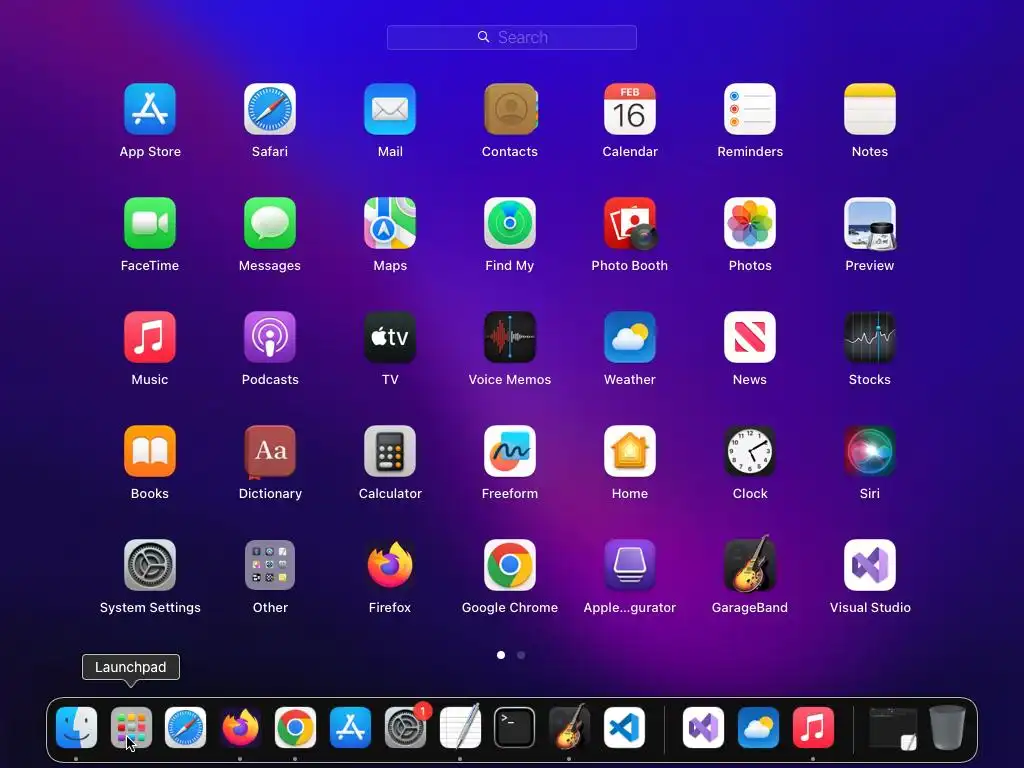1024x768 pixels.
Task: Launch Freeform app
Action: [x=510, y=451]
